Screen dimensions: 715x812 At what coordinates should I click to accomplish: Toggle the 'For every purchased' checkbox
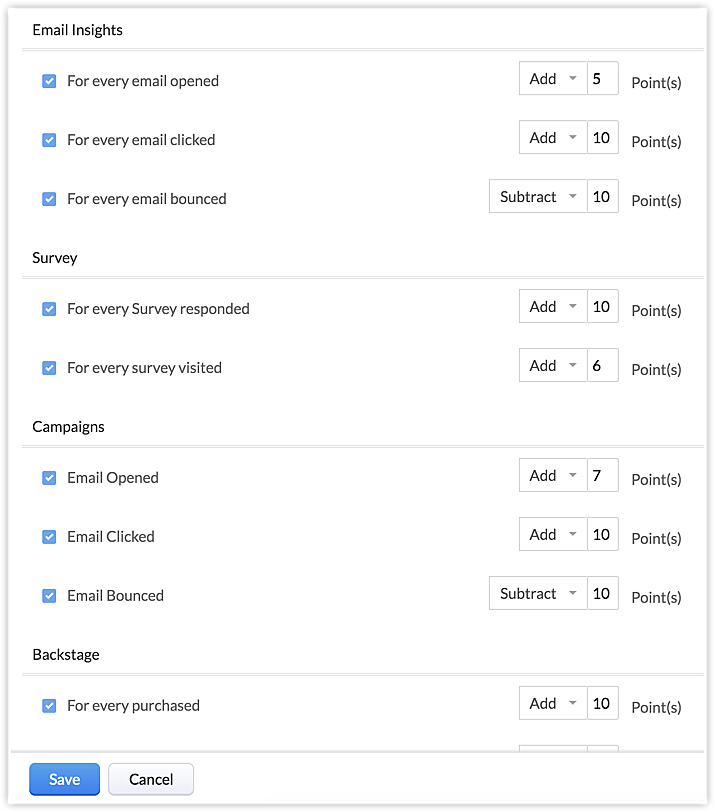[49, 706]
